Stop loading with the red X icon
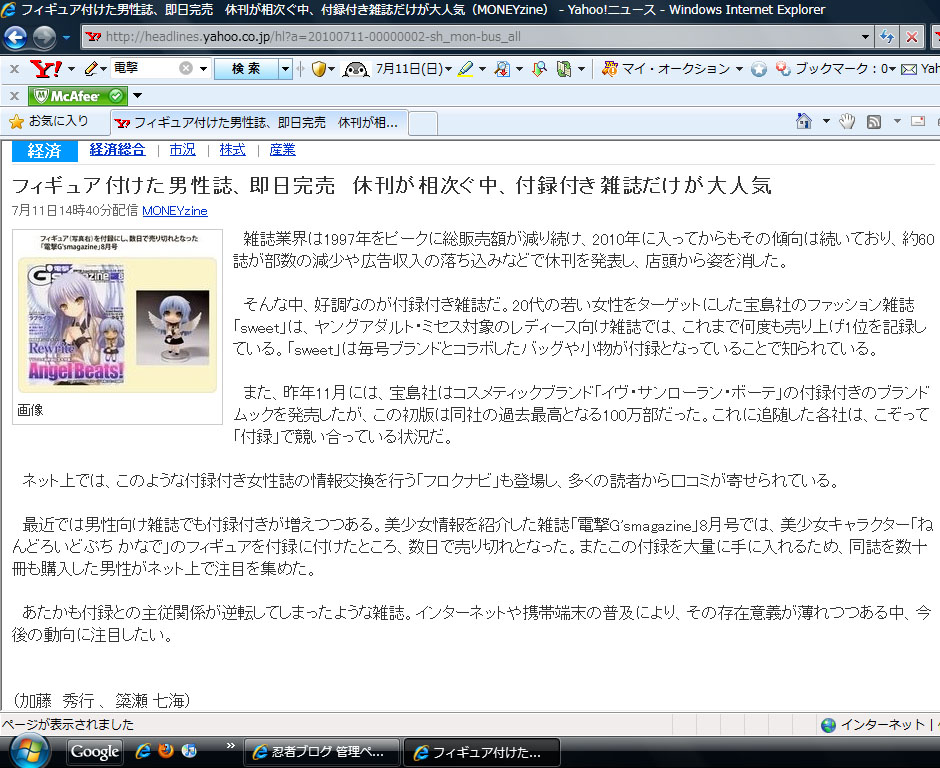 [x=912, y=37]
